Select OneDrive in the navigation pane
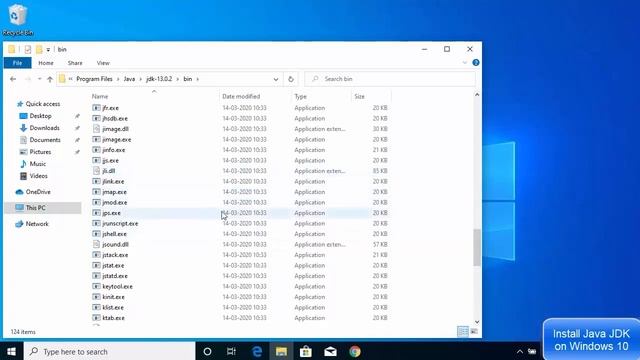Screen dimensions: 640x360 pyautogui.click(x=38, y=192)
